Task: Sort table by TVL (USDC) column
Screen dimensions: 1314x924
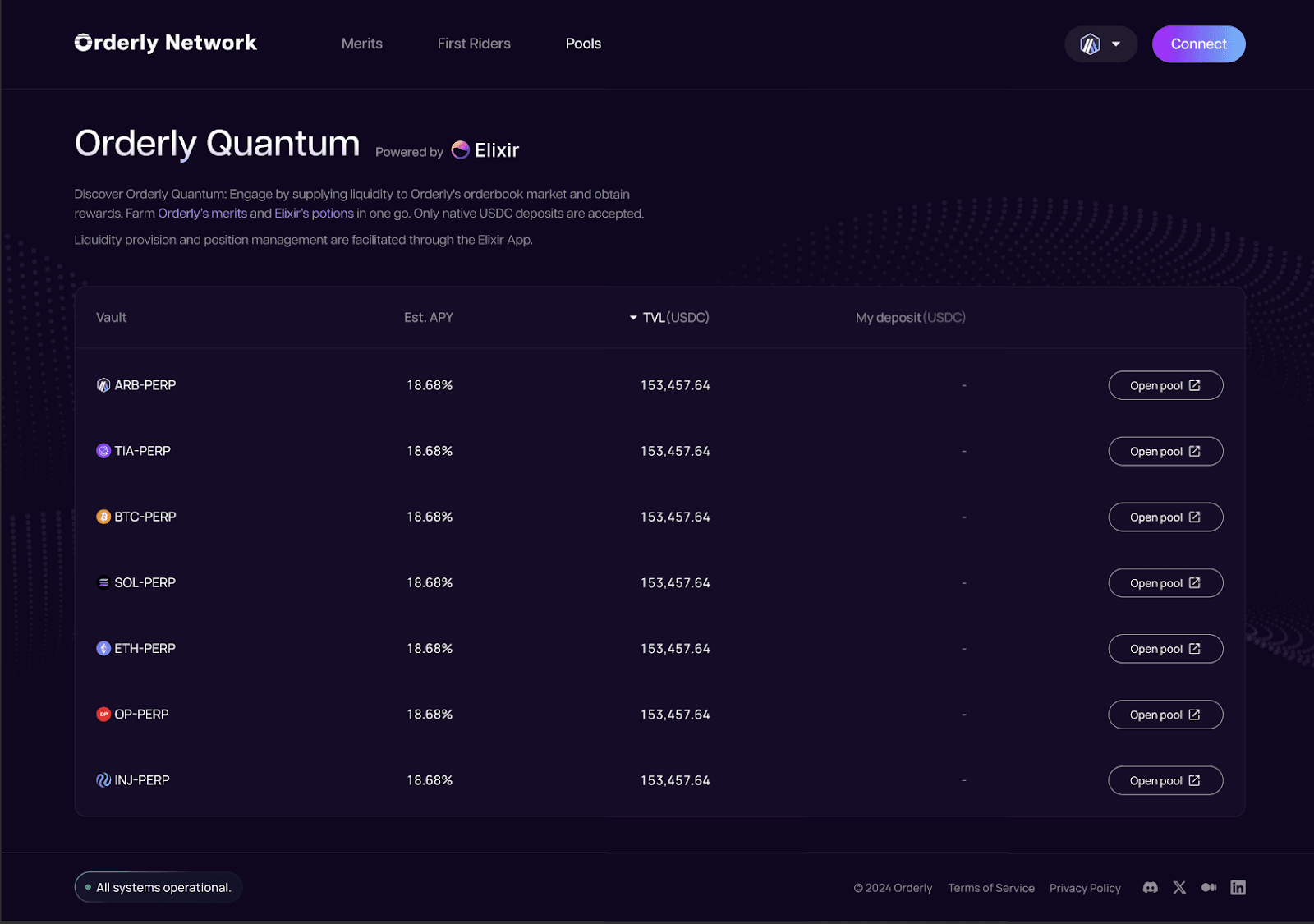Action: pyautogui.click(x=669, y=317)
